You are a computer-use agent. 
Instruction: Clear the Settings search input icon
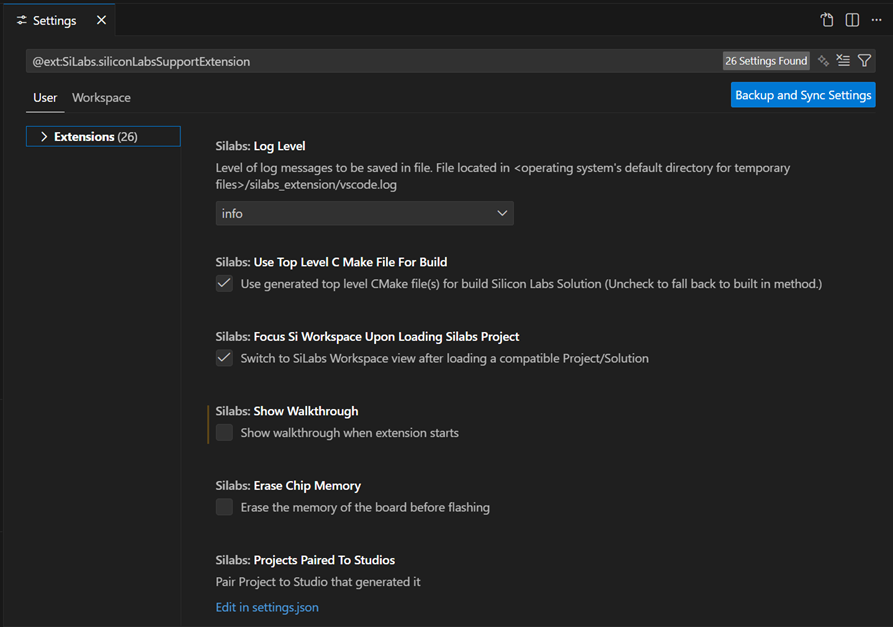(x=843, y=60)
